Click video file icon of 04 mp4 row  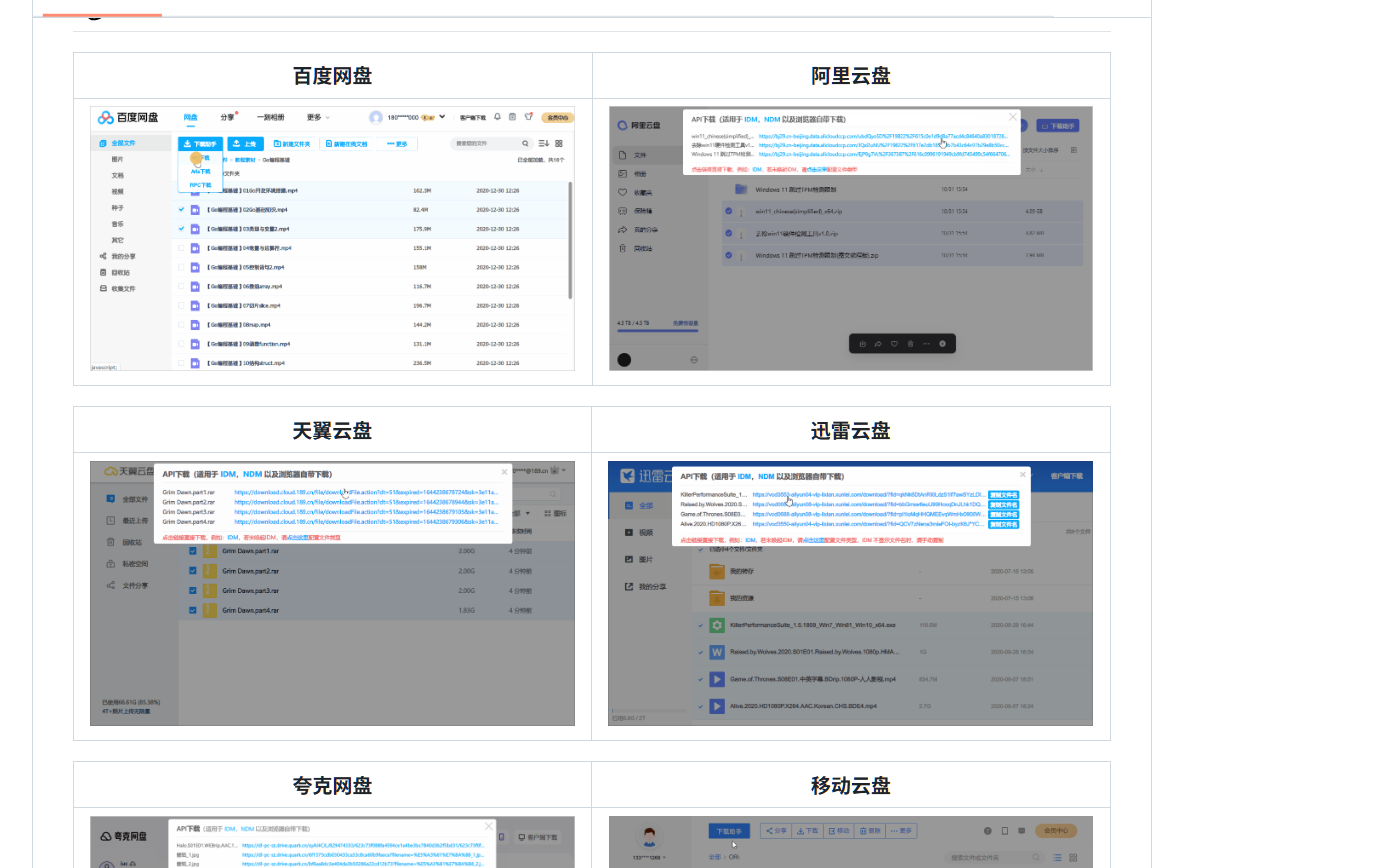tap(195, 247)
